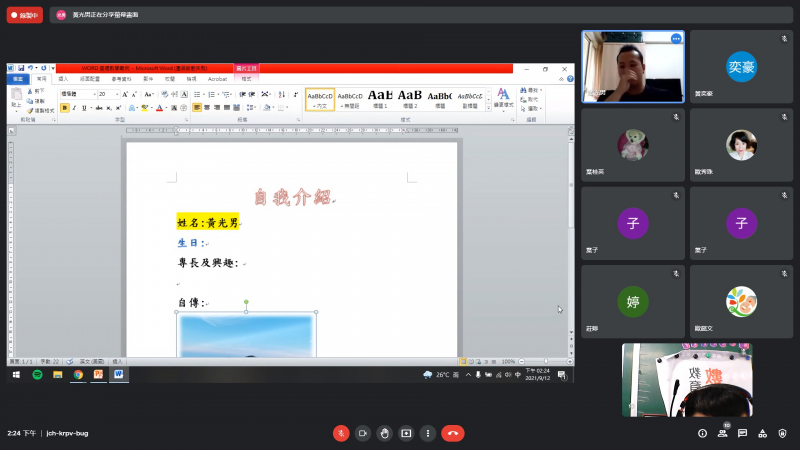Open the font size dropdown showing 20
800x450 pixels.
pos(117,94)
